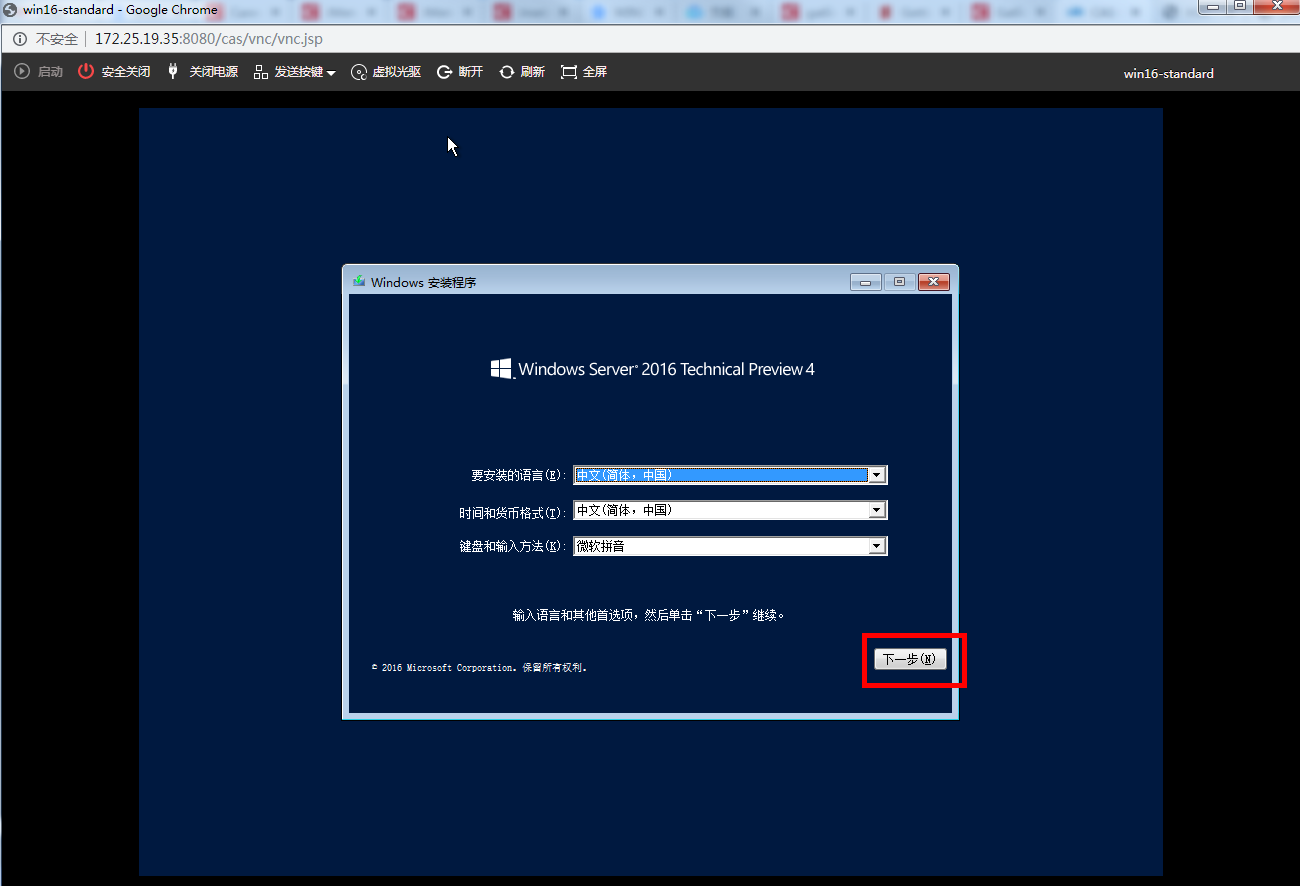Maximize the Windows 安装程序 window
The width and height of the screenshot is (1300, 886).
coord(899,282)
